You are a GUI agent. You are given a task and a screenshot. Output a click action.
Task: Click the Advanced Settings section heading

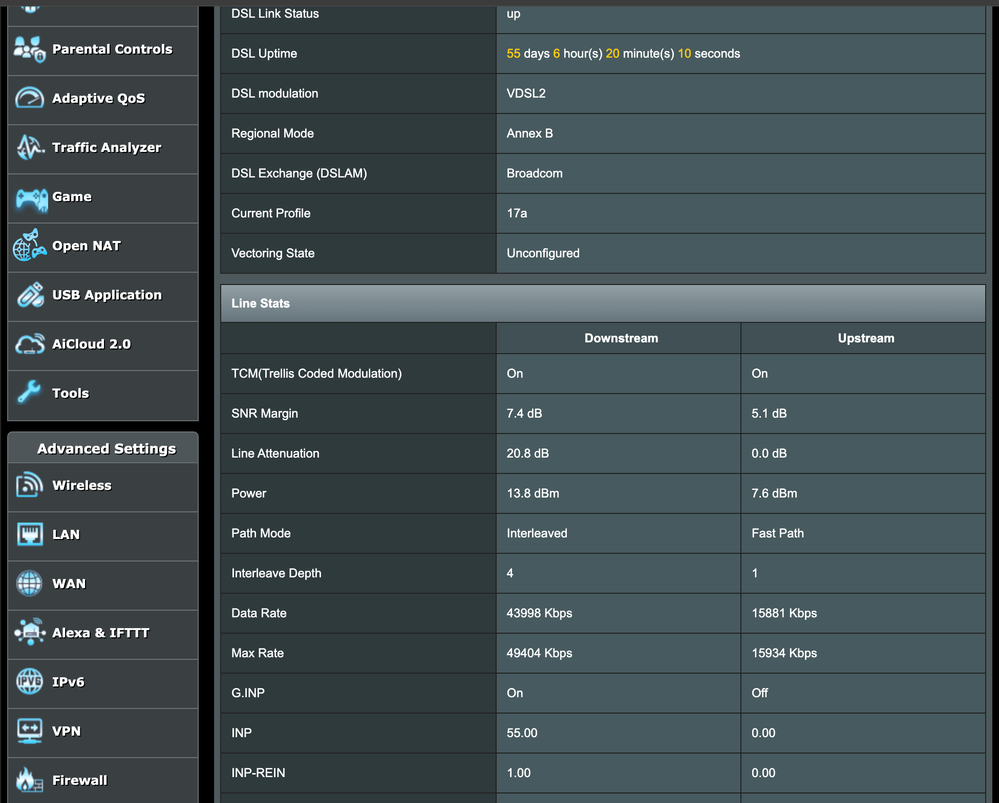click(106, 449)
